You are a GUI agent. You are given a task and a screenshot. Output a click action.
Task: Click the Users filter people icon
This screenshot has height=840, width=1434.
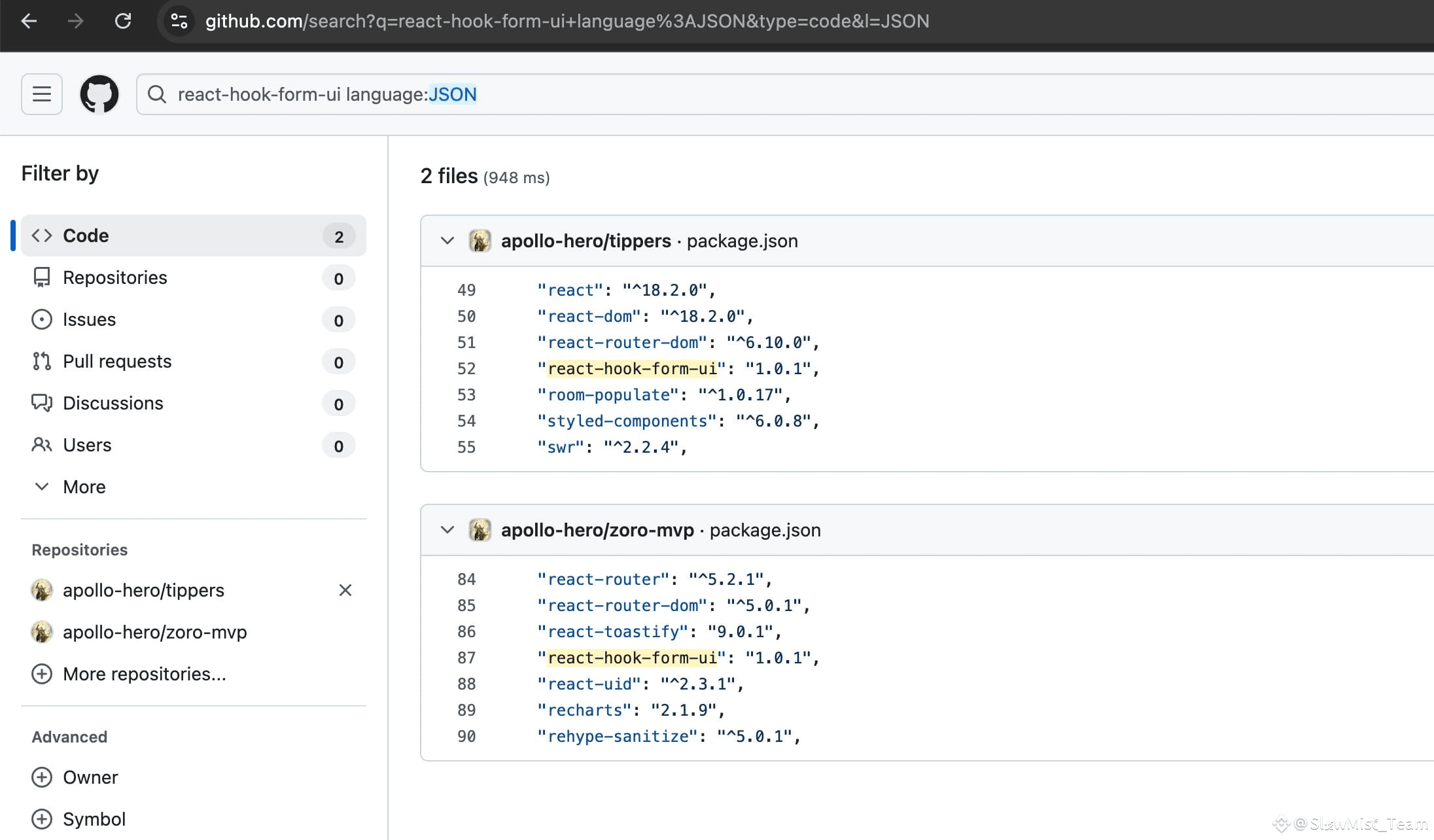pyautogui.click(x=42, y=445)
